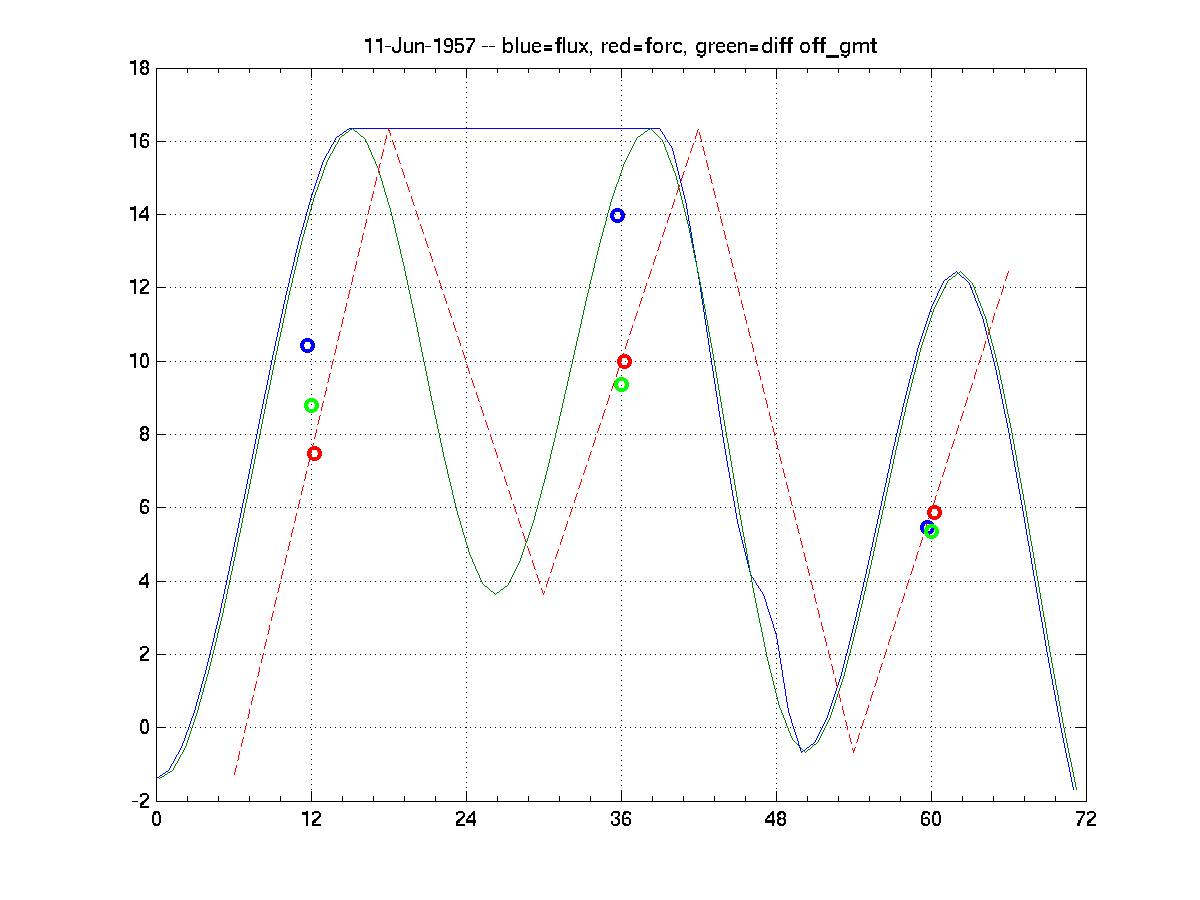Click the blue circle marker near x=12
The image size is (1200, 900).
(x=307, y=345)
